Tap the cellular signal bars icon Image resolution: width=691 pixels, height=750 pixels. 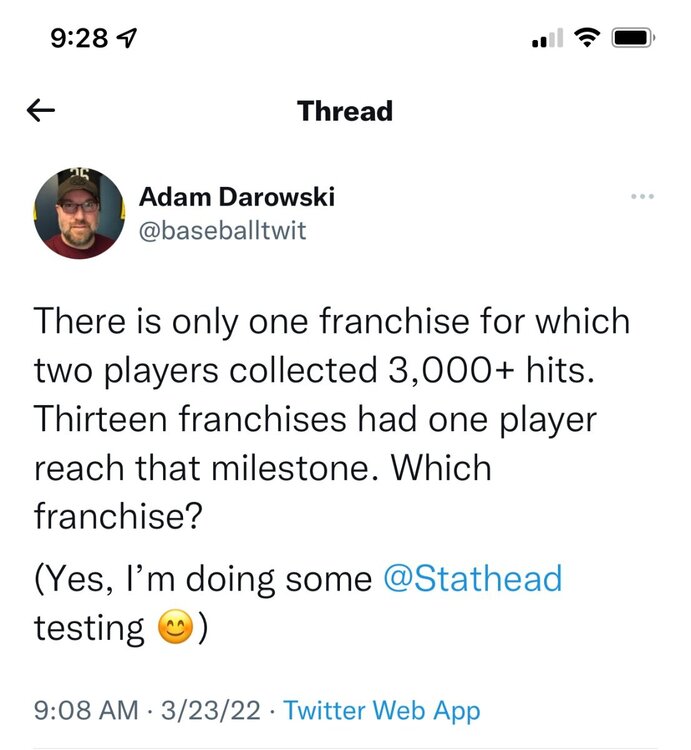pos(547,39)
